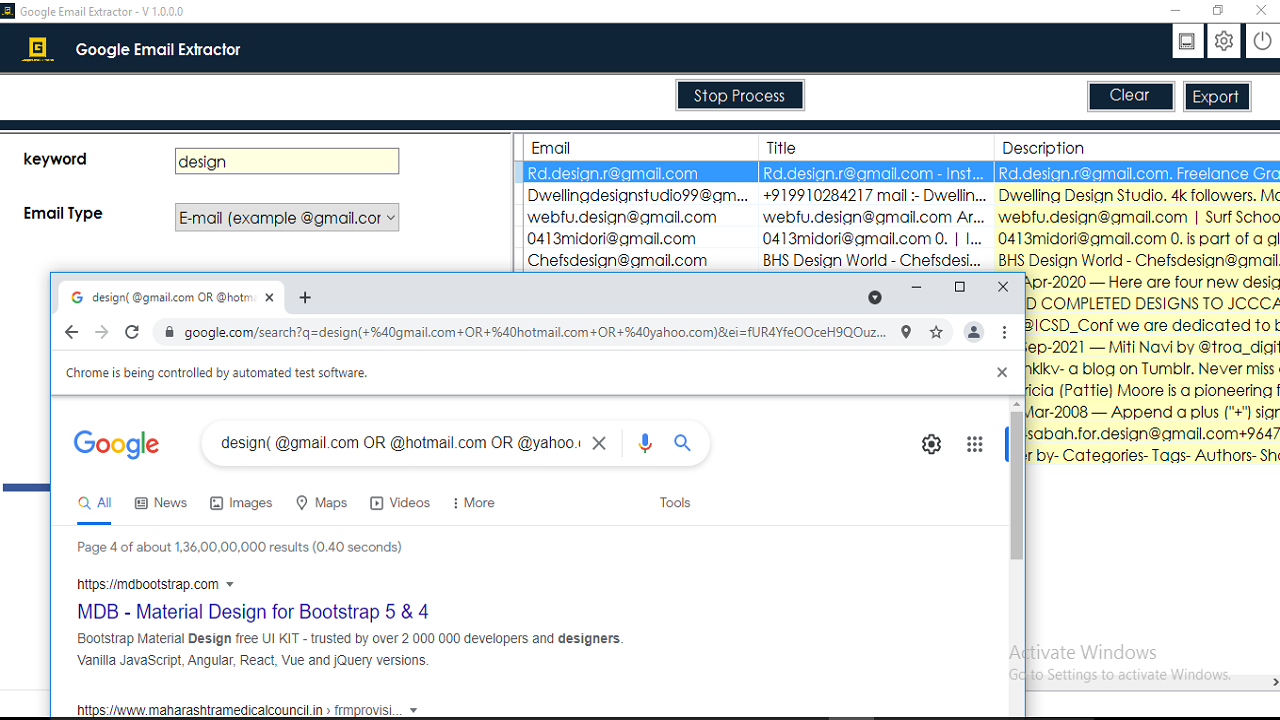This screenshot has height=720, width=1280.
Task: Switch to the Images search tab
Action: tap(241, 502)
